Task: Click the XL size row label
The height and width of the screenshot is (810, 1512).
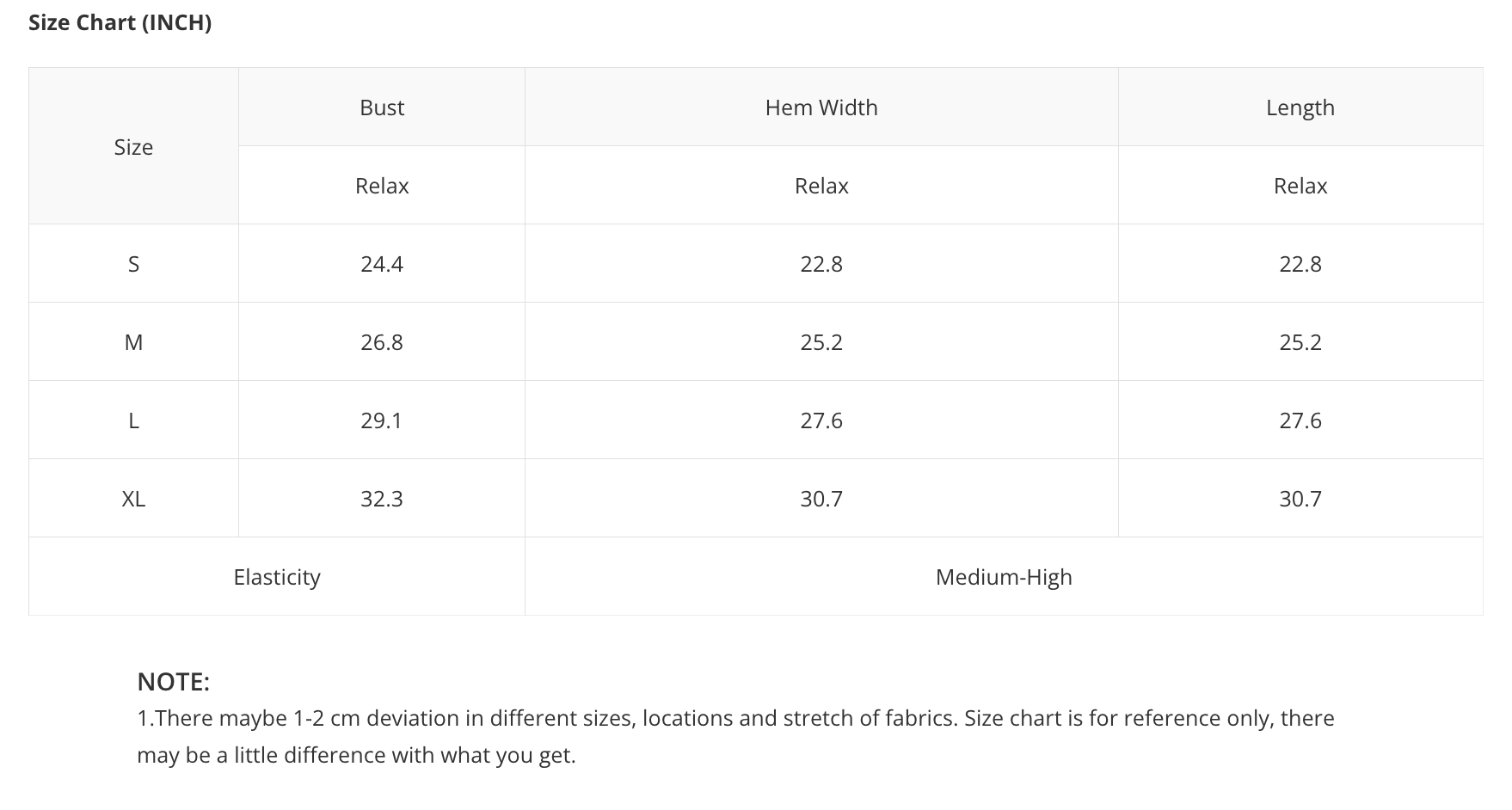Action: coord(133,499)
